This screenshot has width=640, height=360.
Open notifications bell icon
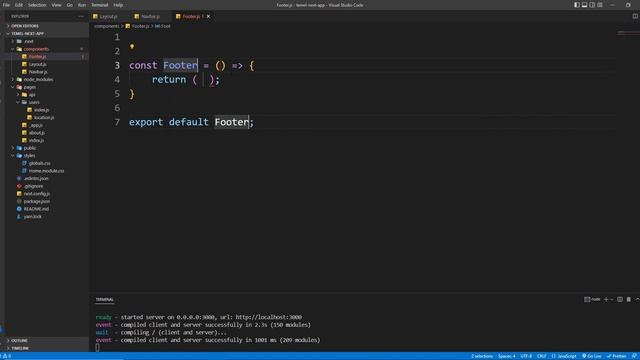point(634,356)
